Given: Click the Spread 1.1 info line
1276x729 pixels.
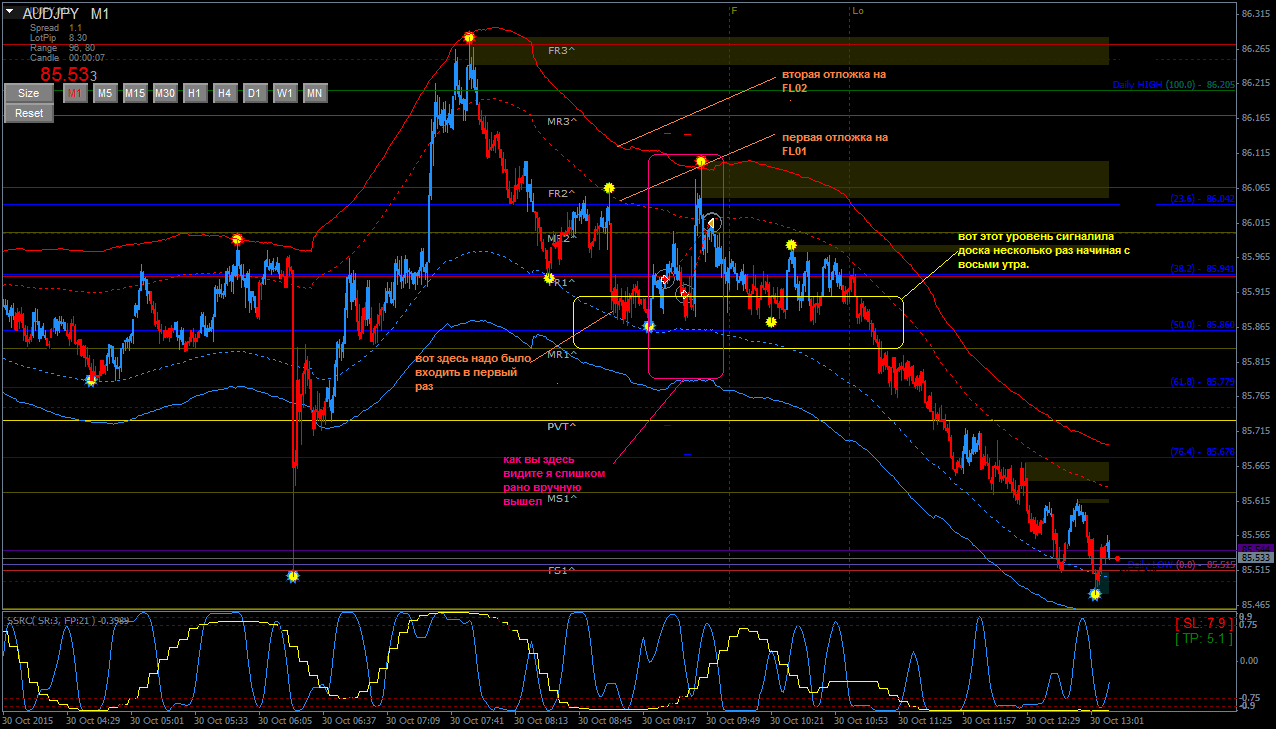Looking at the screenshot, I should pyautogui.click(x=56, y=28).
